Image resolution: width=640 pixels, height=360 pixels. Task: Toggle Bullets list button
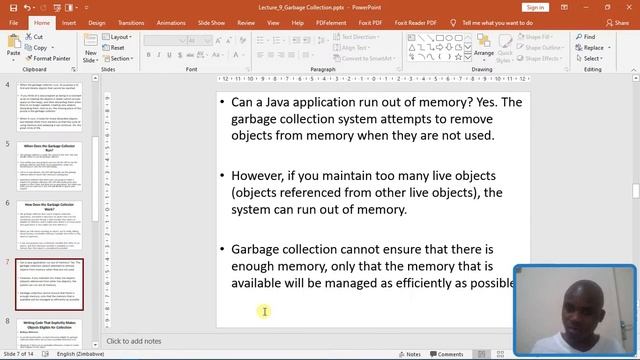[260, 40]
